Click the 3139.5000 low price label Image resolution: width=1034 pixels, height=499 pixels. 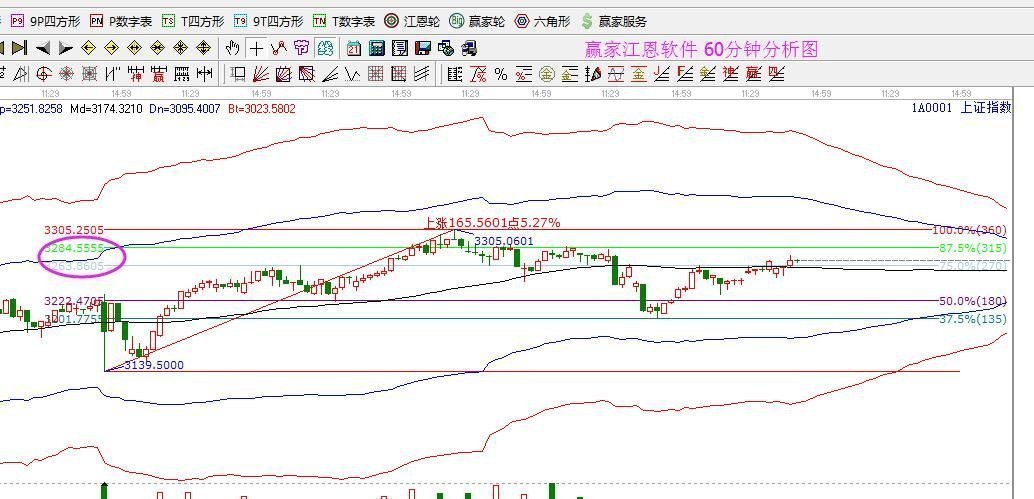154,365
